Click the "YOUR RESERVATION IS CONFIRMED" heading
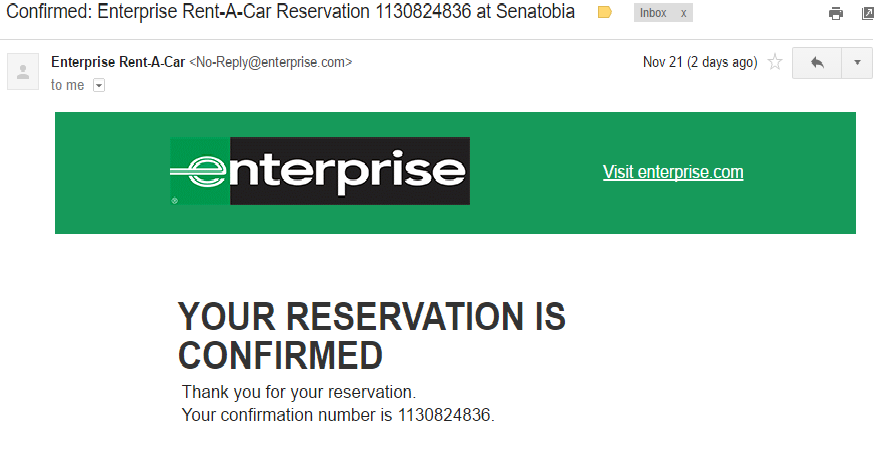This screenshot has width=896, height=470. click(371, 335)
